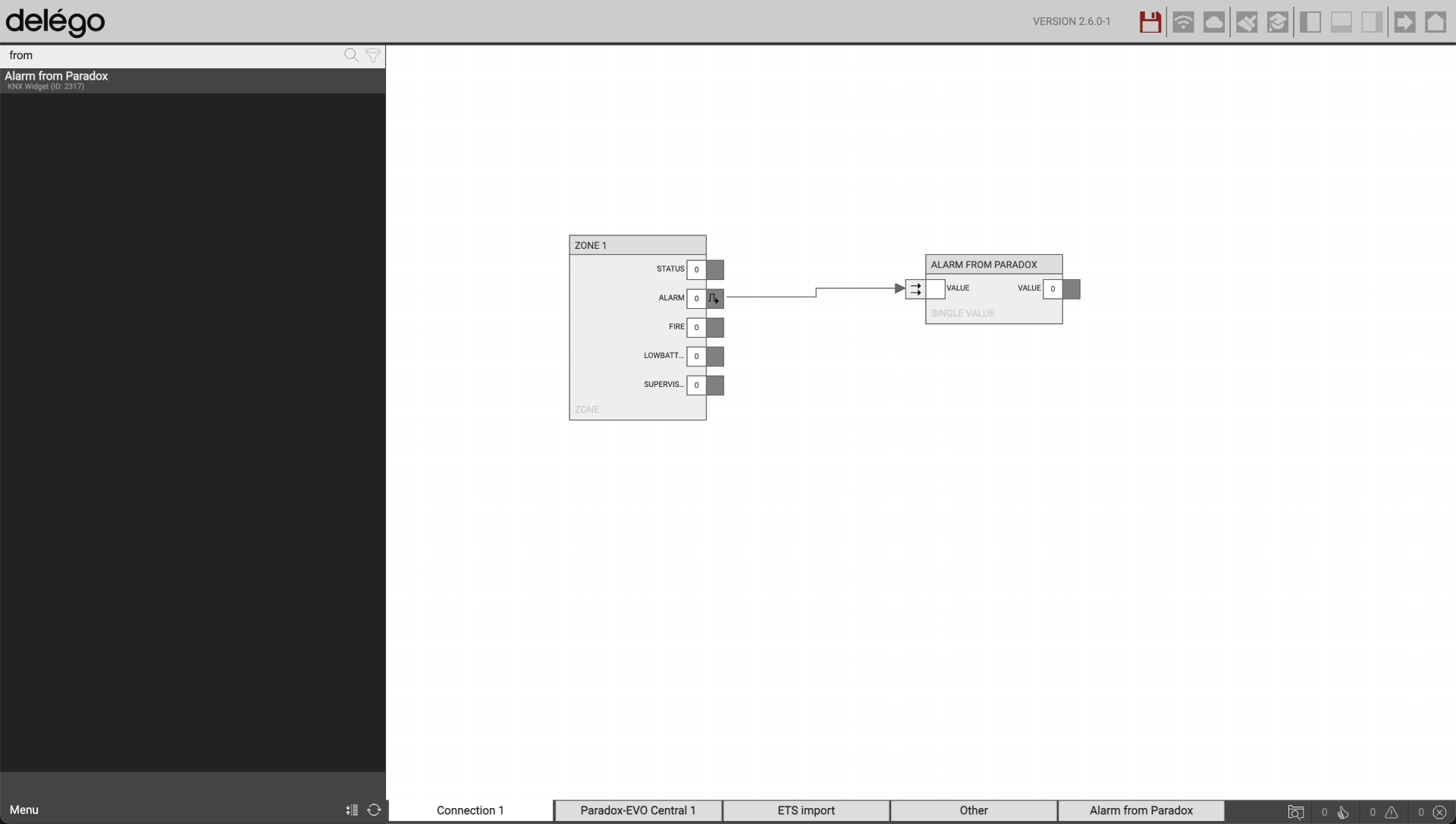Click the right arrow export icon
Image resolution: width=1456 pixels, height=824 pixels.
coord(1404,22)
